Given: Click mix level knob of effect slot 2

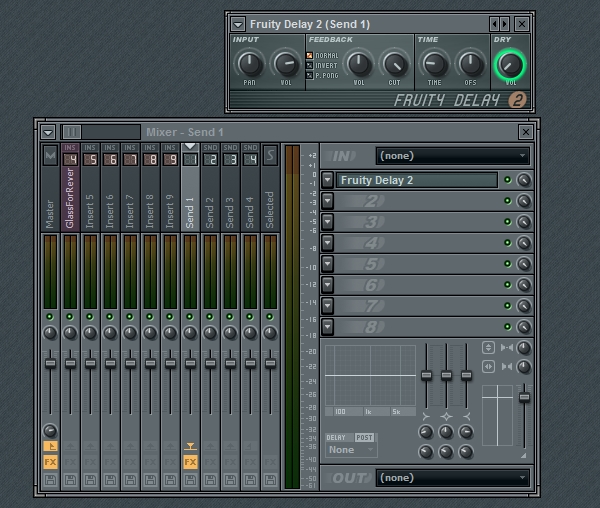Looking at the screenshot, I should [x=524, y=201].
